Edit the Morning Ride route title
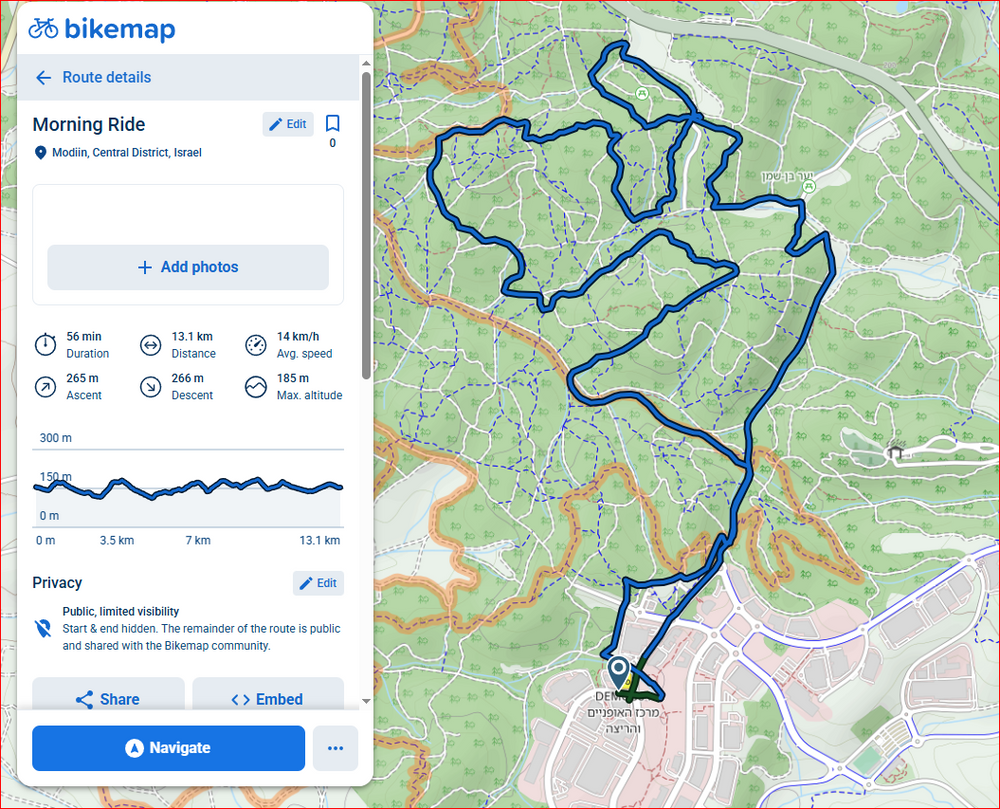Viewport: 1000px width, 809px height. click(x=288, y=124)
